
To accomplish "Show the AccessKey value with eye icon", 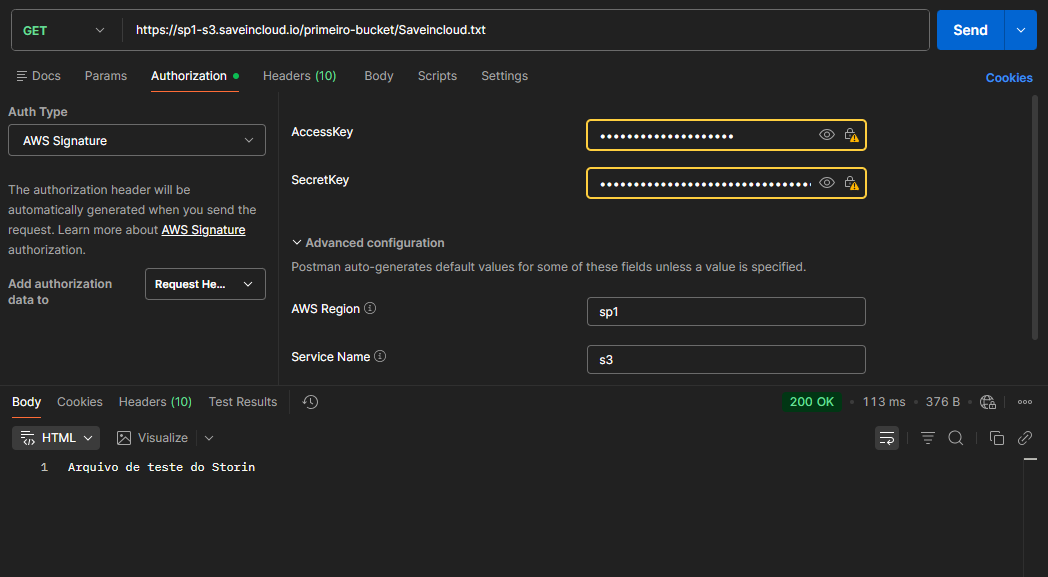I will pyautogui.click(x=827, y=135).
